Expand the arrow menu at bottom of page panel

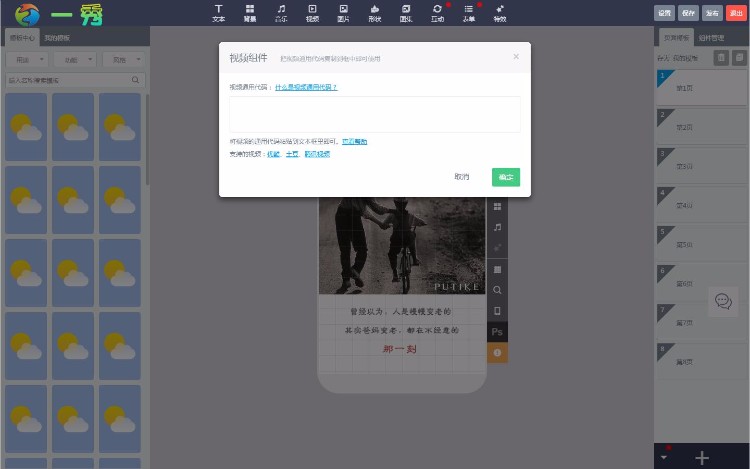tap(663, 458)
